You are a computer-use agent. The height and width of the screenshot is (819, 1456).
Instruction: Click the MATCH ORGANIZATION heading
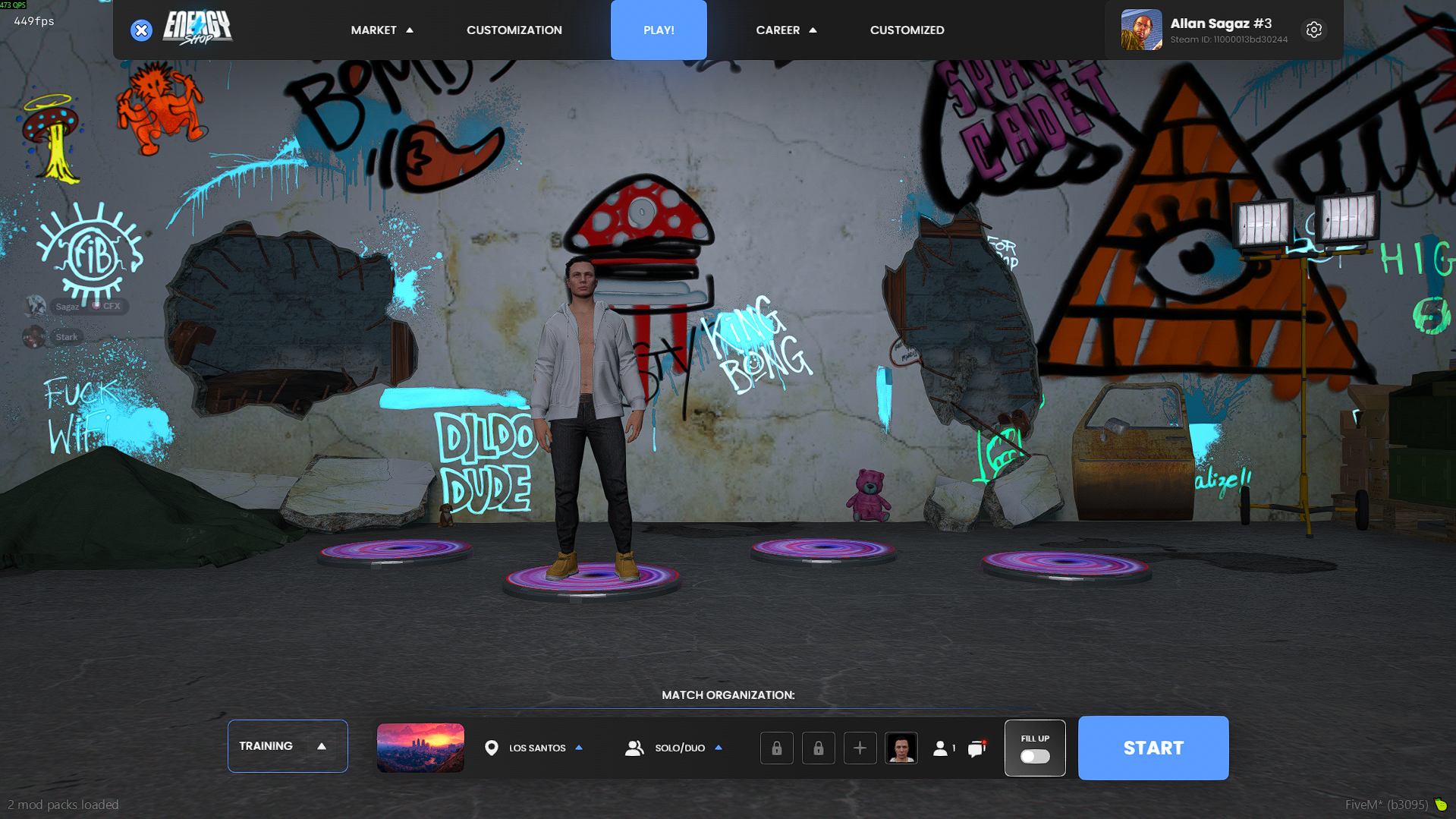point(728,695)
